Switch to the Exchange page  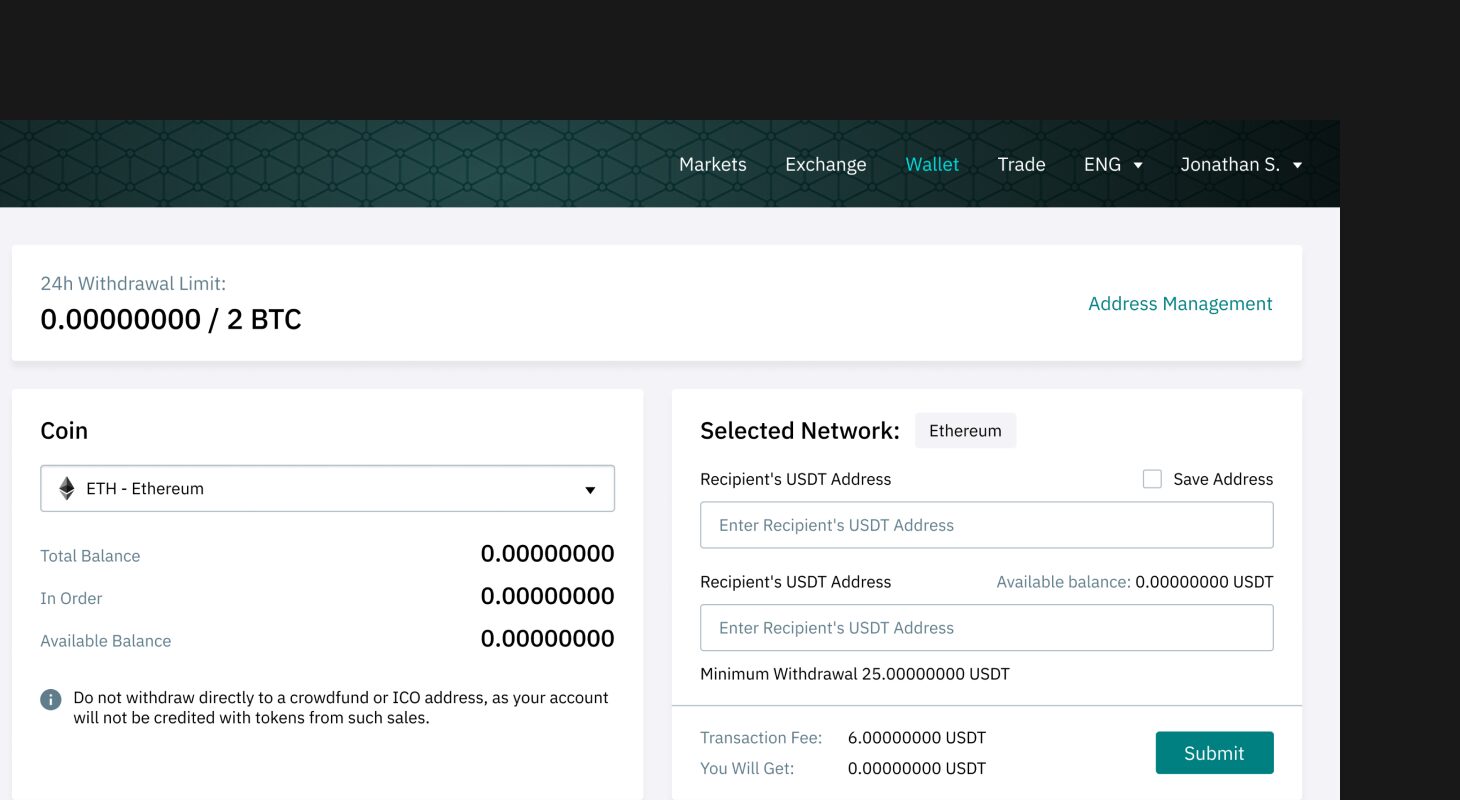(x=825, y=164)
